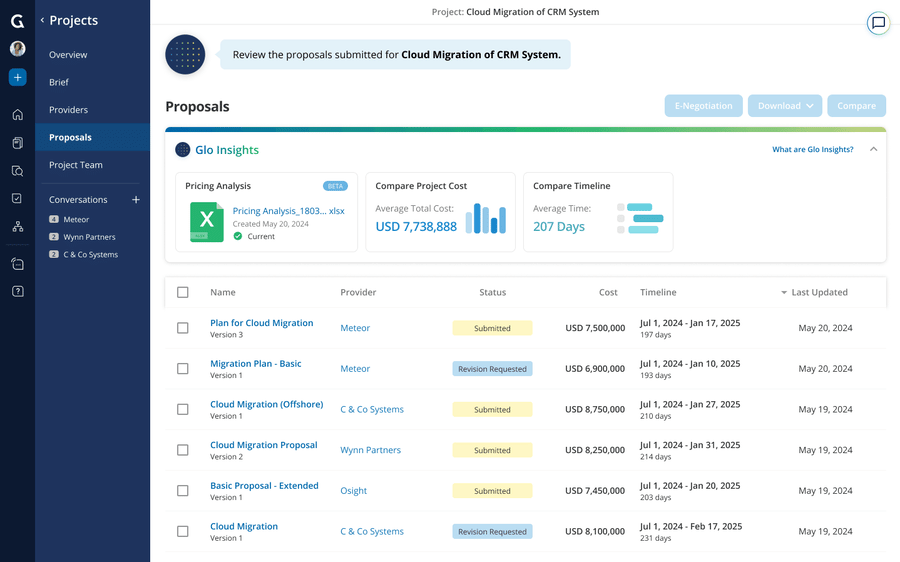Add a new conversation with plus icon
900x562 pixels.
click(x=136, y=200)
